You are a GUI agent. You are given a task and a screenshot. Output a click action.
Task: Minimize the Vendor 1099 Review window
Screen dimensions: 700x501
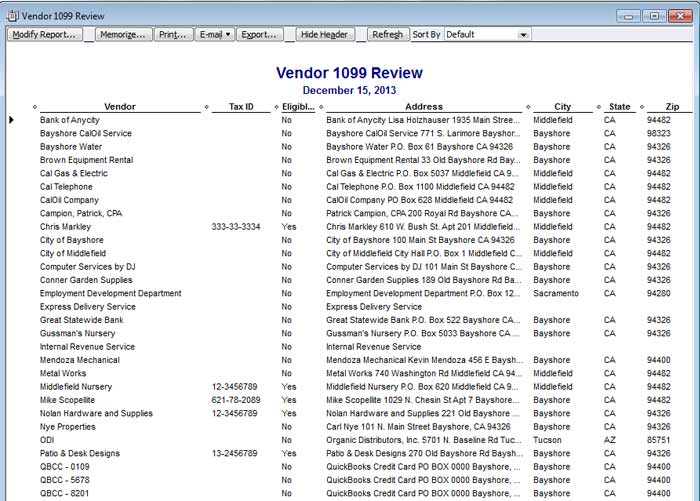[628, 16]
